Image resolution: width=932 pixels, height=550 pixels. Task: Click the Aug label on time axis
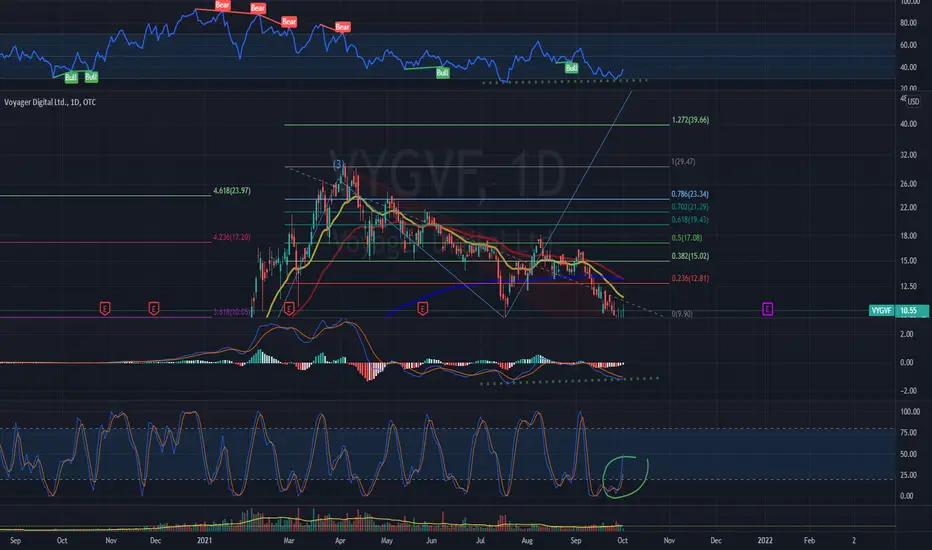coord(527,540)
